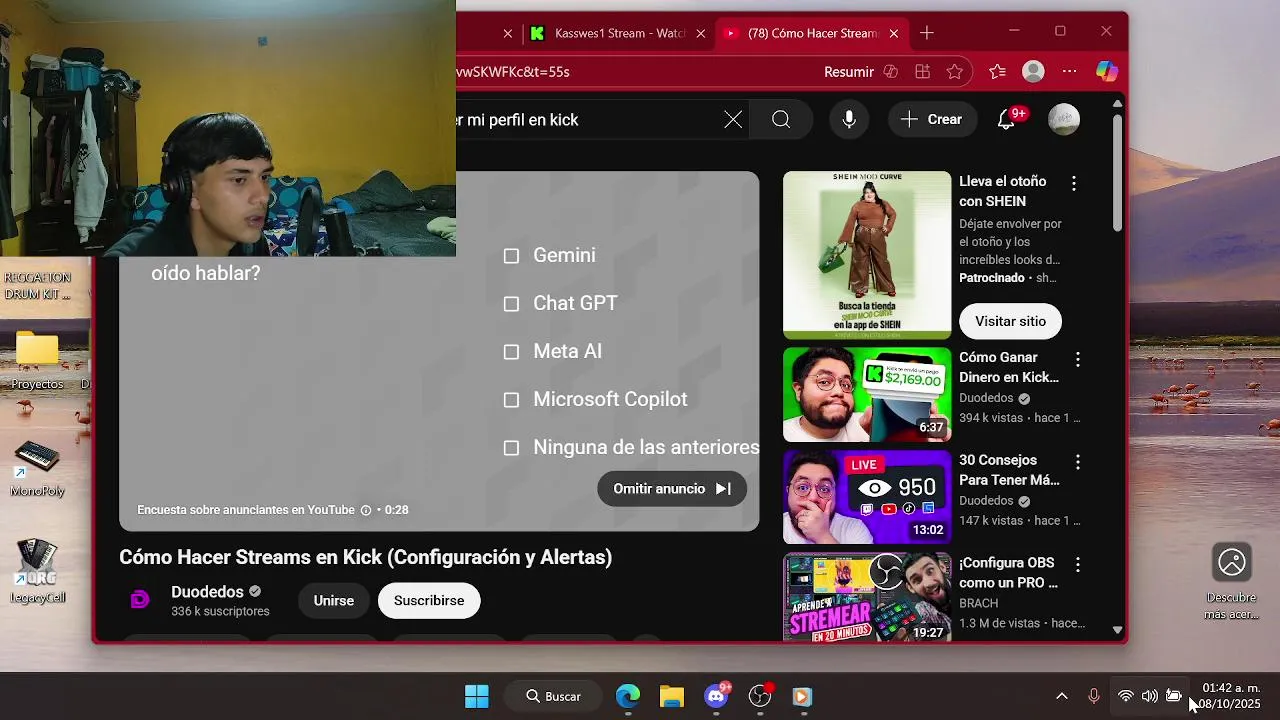Check Ninguna de las anteriores option
1280x720 pixels.
[x=511, y=448]
